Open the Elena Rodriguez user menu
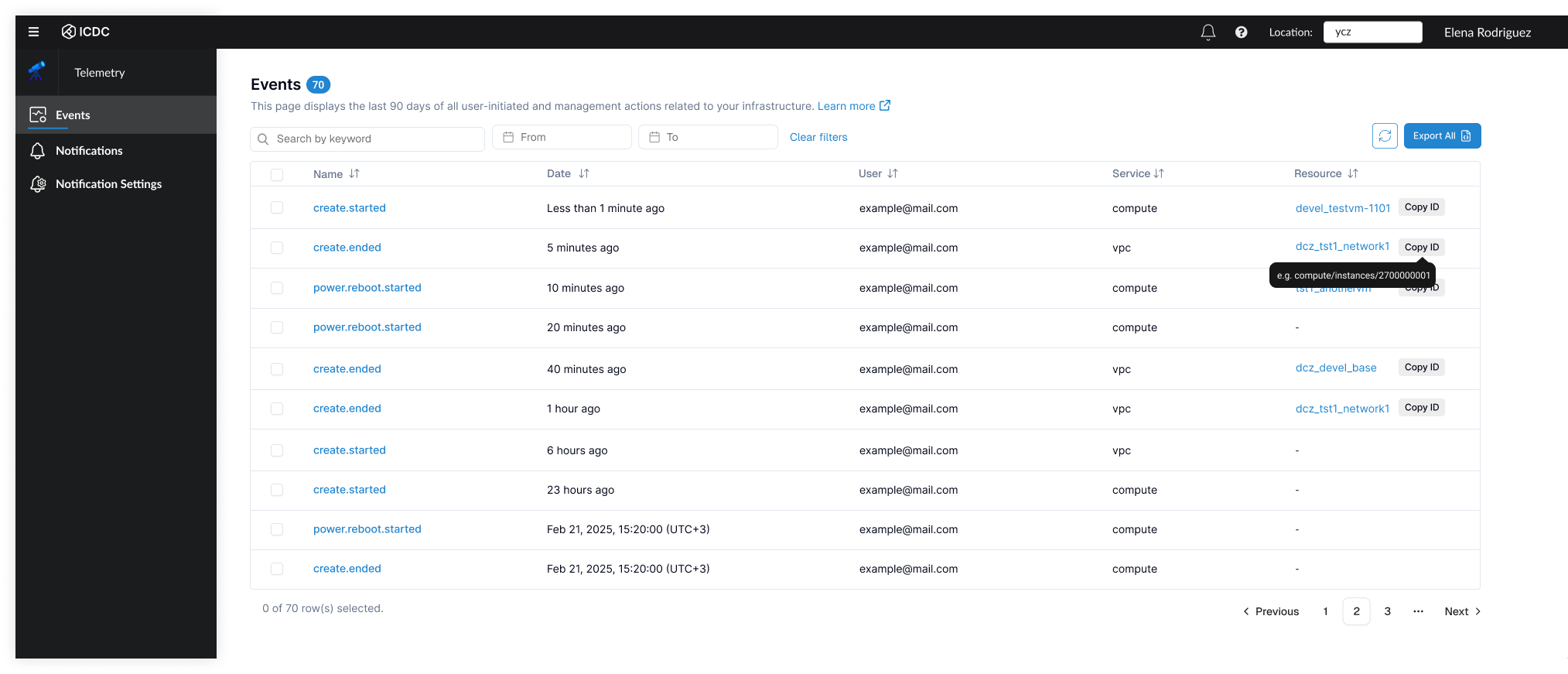Screen dimensions: 1568x674 point(1487,32)
